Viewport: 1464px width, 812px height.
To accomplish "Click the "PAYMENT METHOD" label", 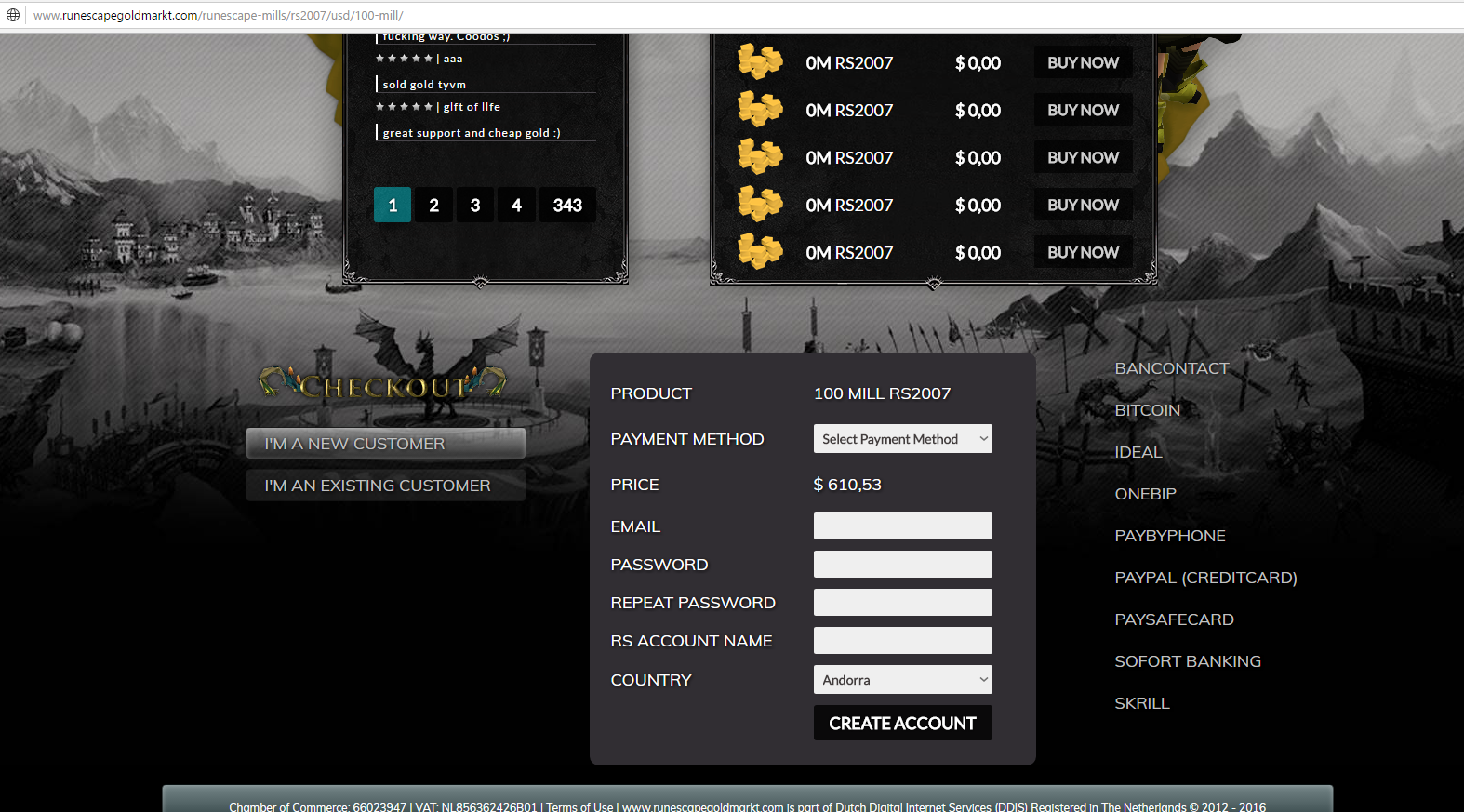I will click(x=687, y=439).
